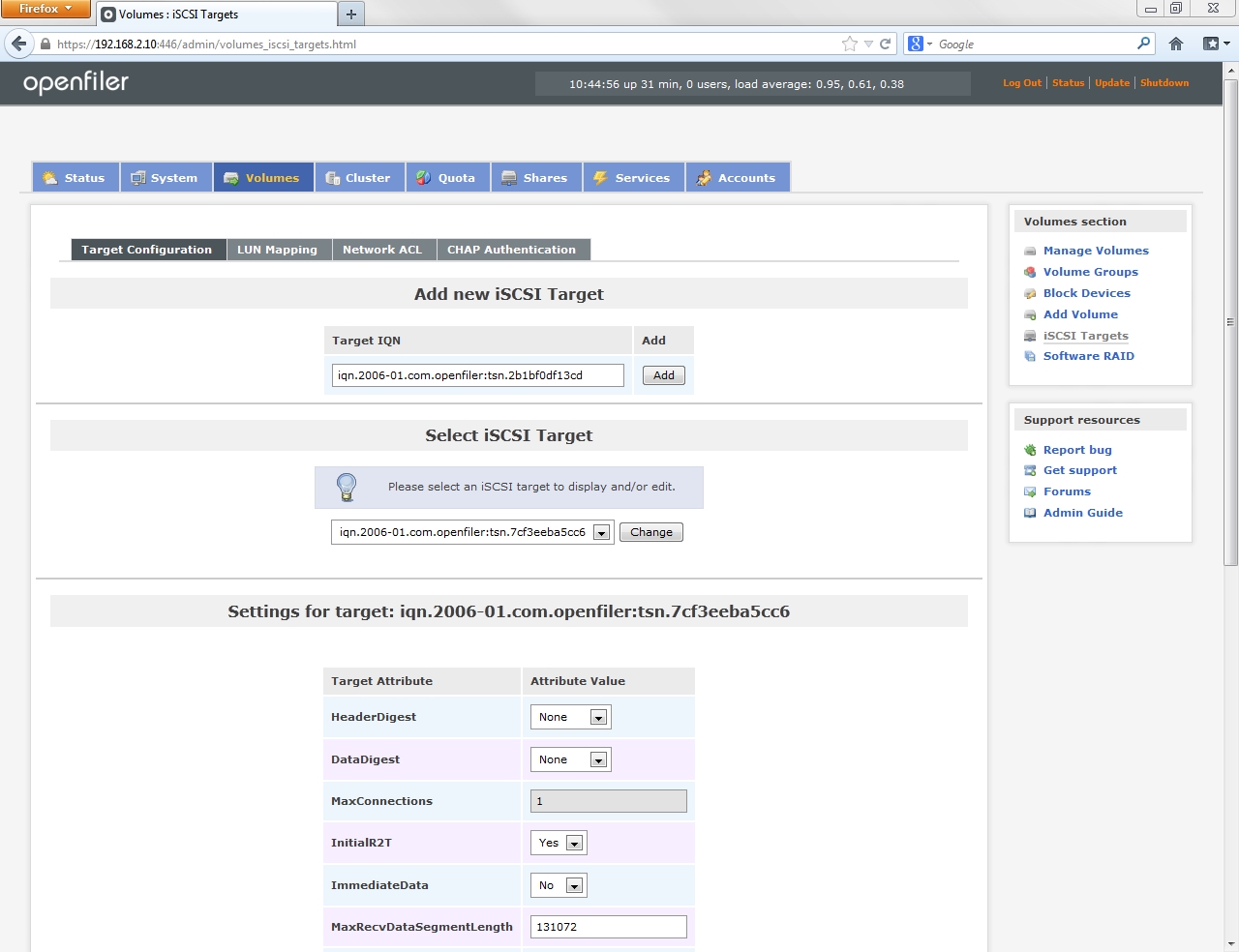Click the Admin Guide book icon
This screenshot has height=952, width=1239.
pos(1030,514)
